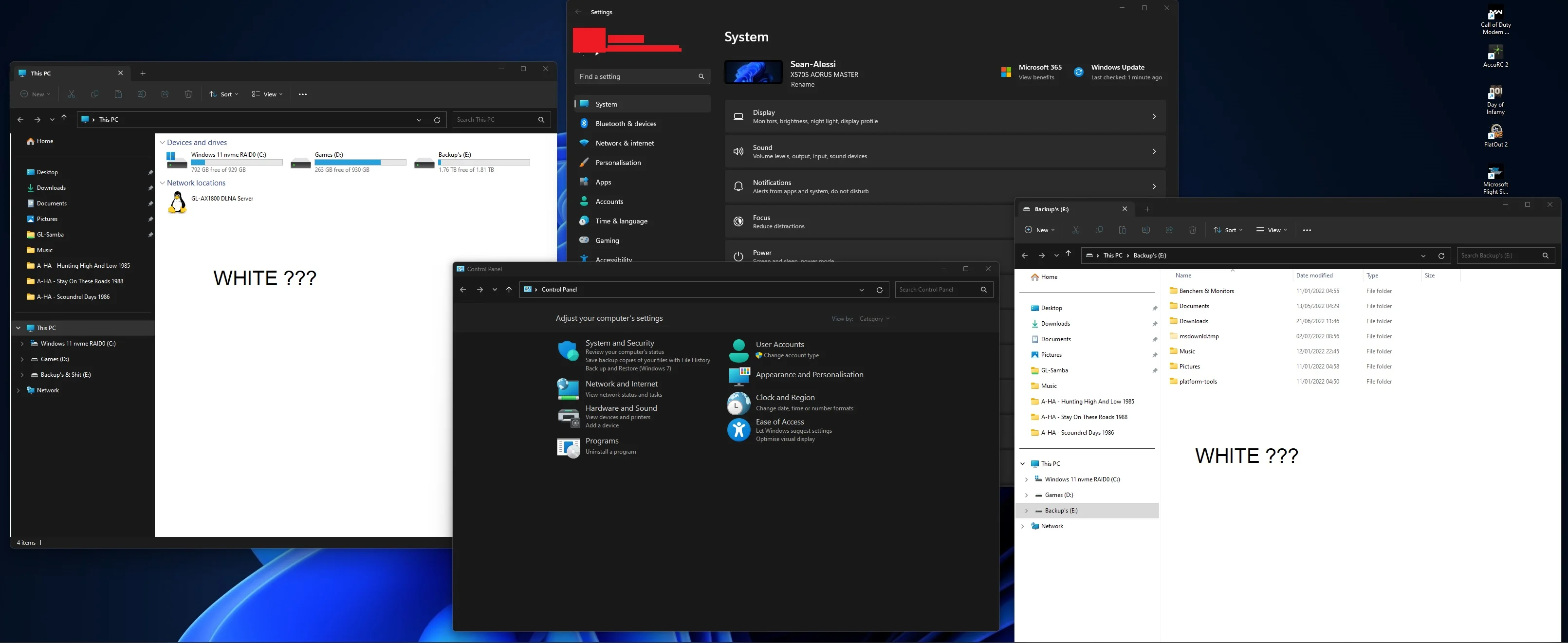
Task: Click the See more dots in This PC toolbar
Action: coord(302,94)
